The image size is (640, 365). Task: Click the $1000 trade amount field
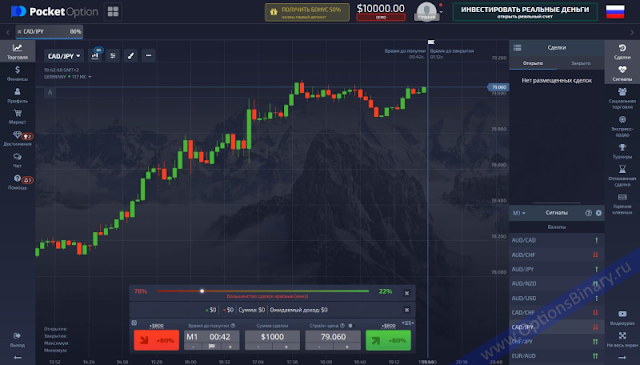tap(272, 337)
